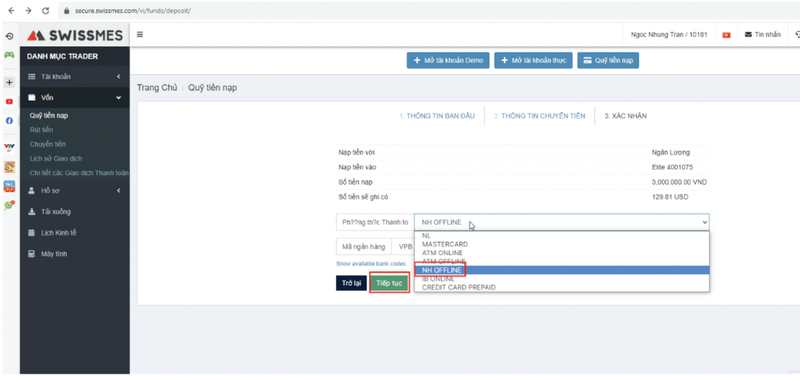Image resolution: width=800 pixels, height=376 pixels.
Task: Click Ngân Lượng payment value
Action: point(671,153)
